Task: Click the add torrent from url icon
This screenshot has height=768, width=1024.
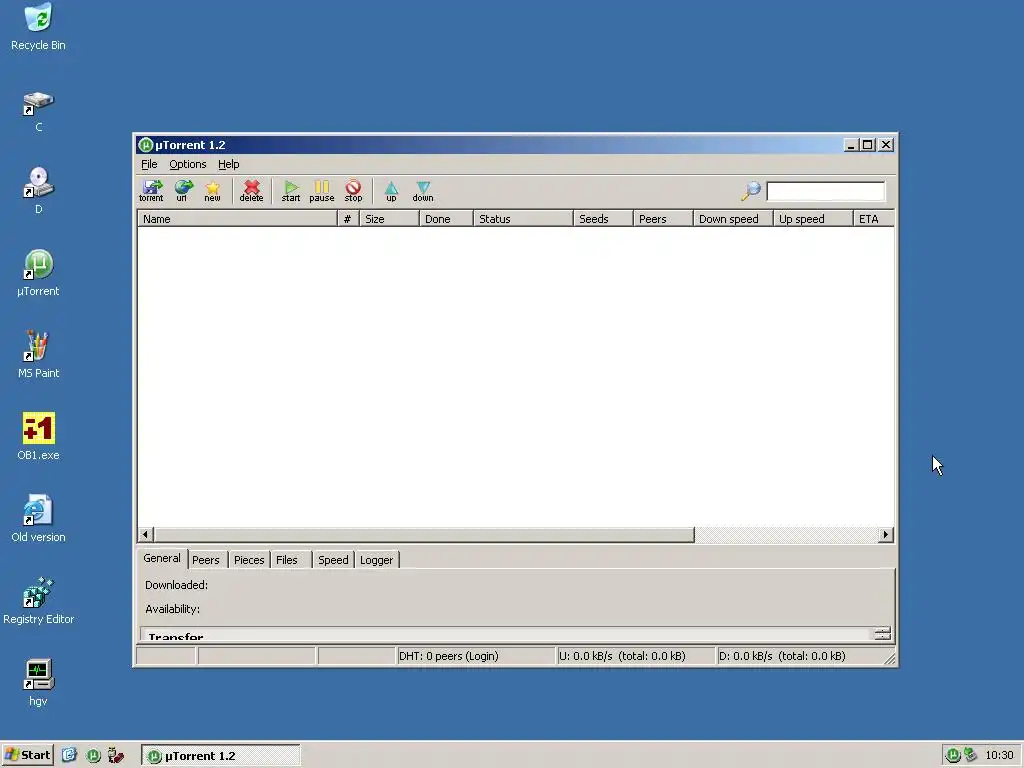Action: click(x=182, y=191)
